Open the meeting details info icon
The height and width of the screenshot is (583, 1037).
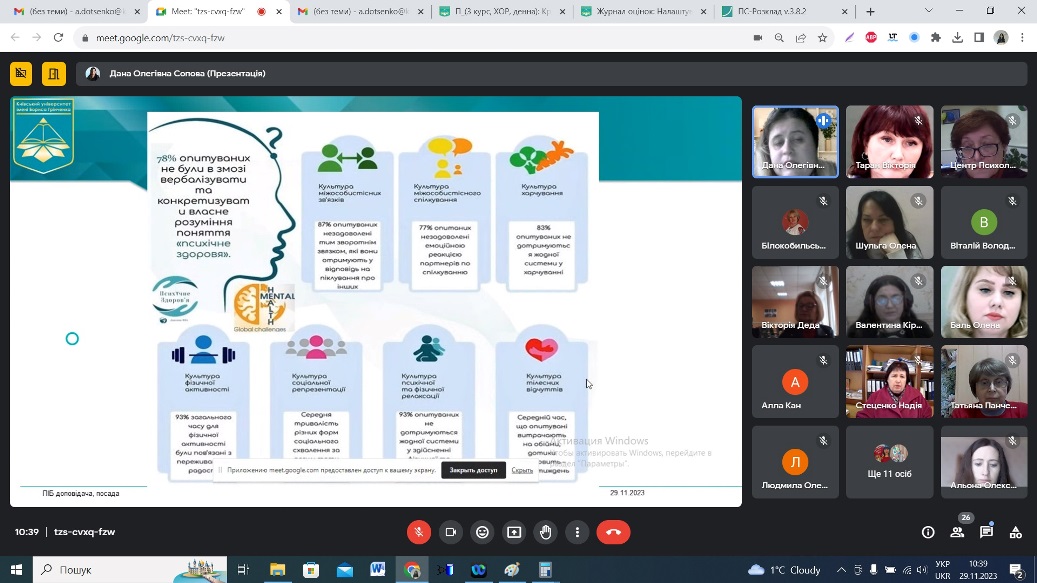click(928, 532)
